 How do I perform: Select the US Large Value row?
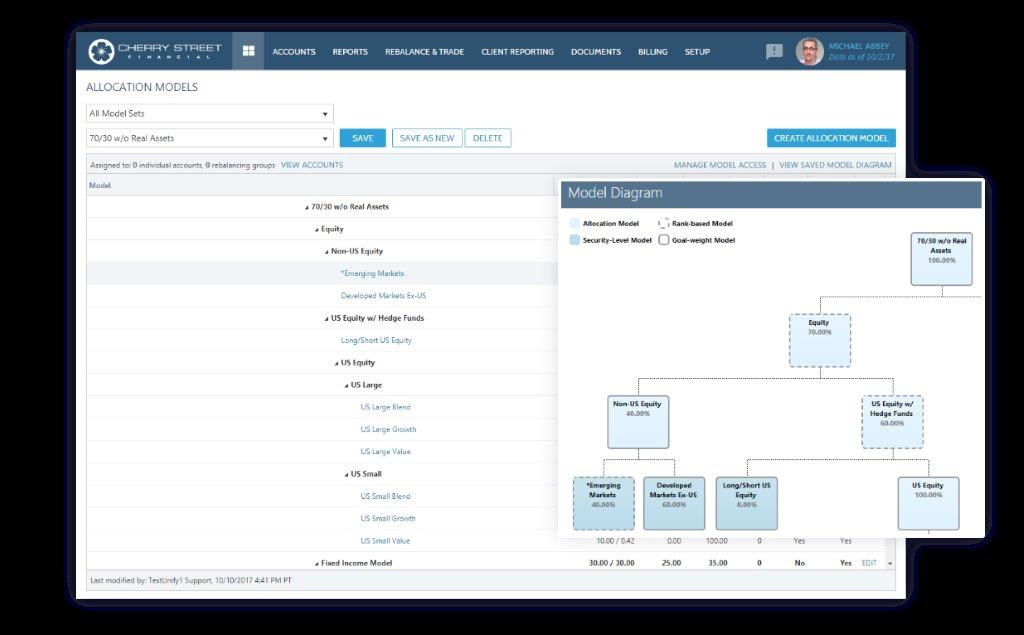[385, 451]
